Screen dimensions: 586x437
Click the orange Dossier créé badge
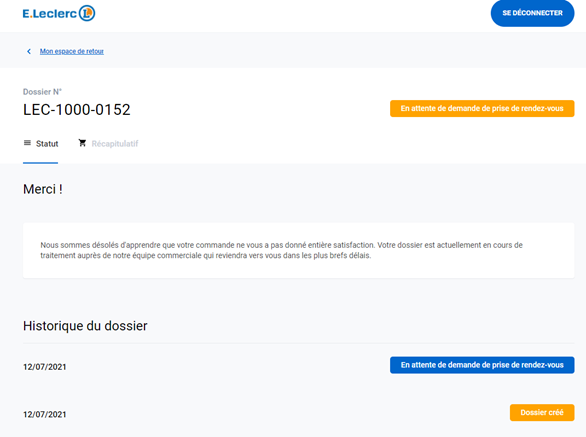click(x=542, y=413)
